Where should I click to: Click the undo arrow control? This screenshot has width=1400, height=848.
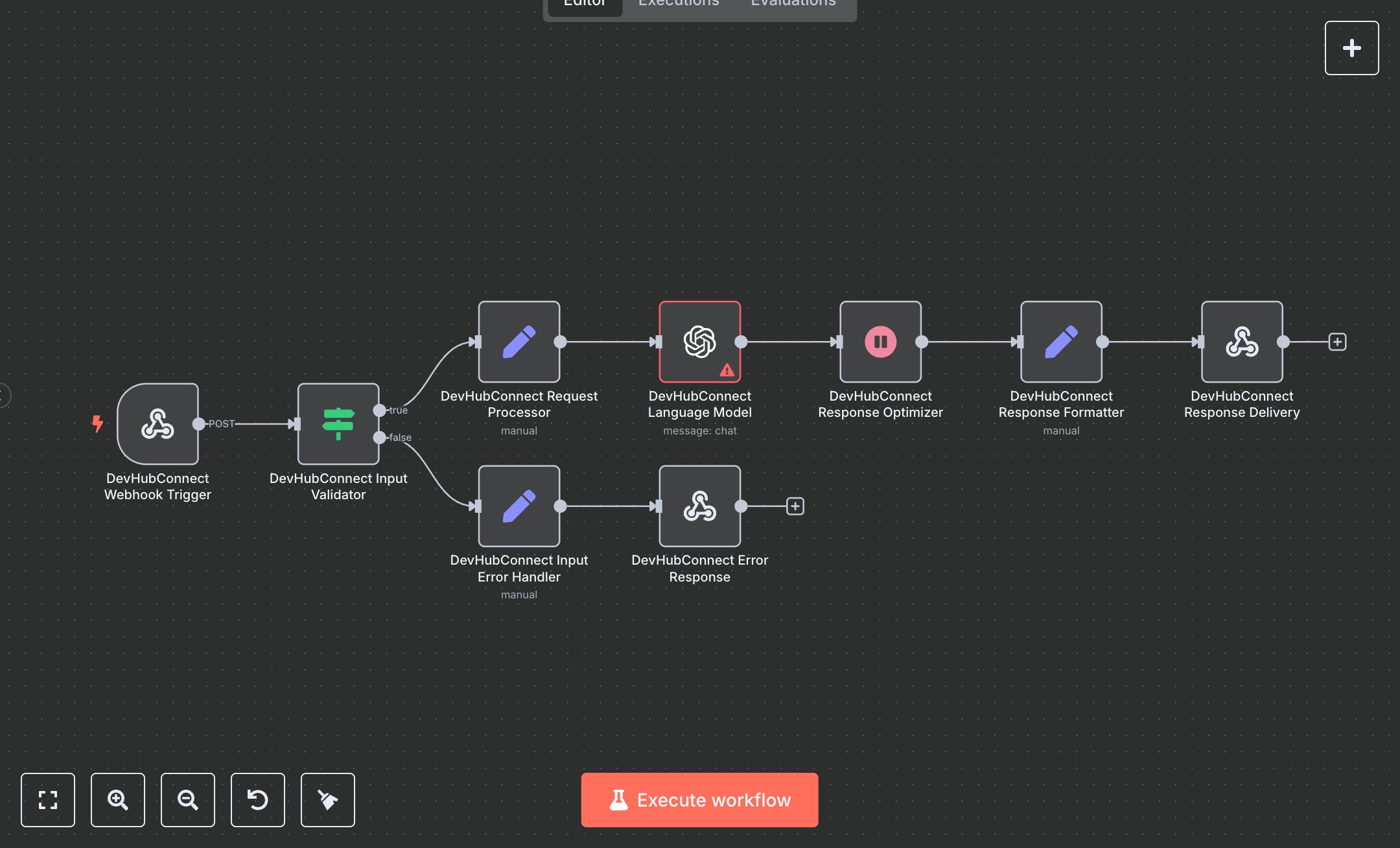point(257,800)
